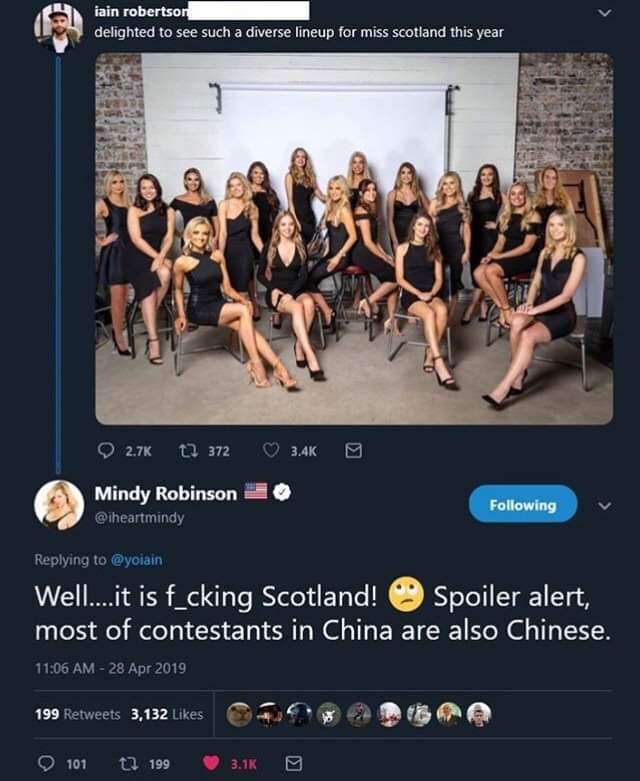Open chevron menu next to Following button
Image resolution: width=640 pixels, height=781 pixels.
pos(604,506)
